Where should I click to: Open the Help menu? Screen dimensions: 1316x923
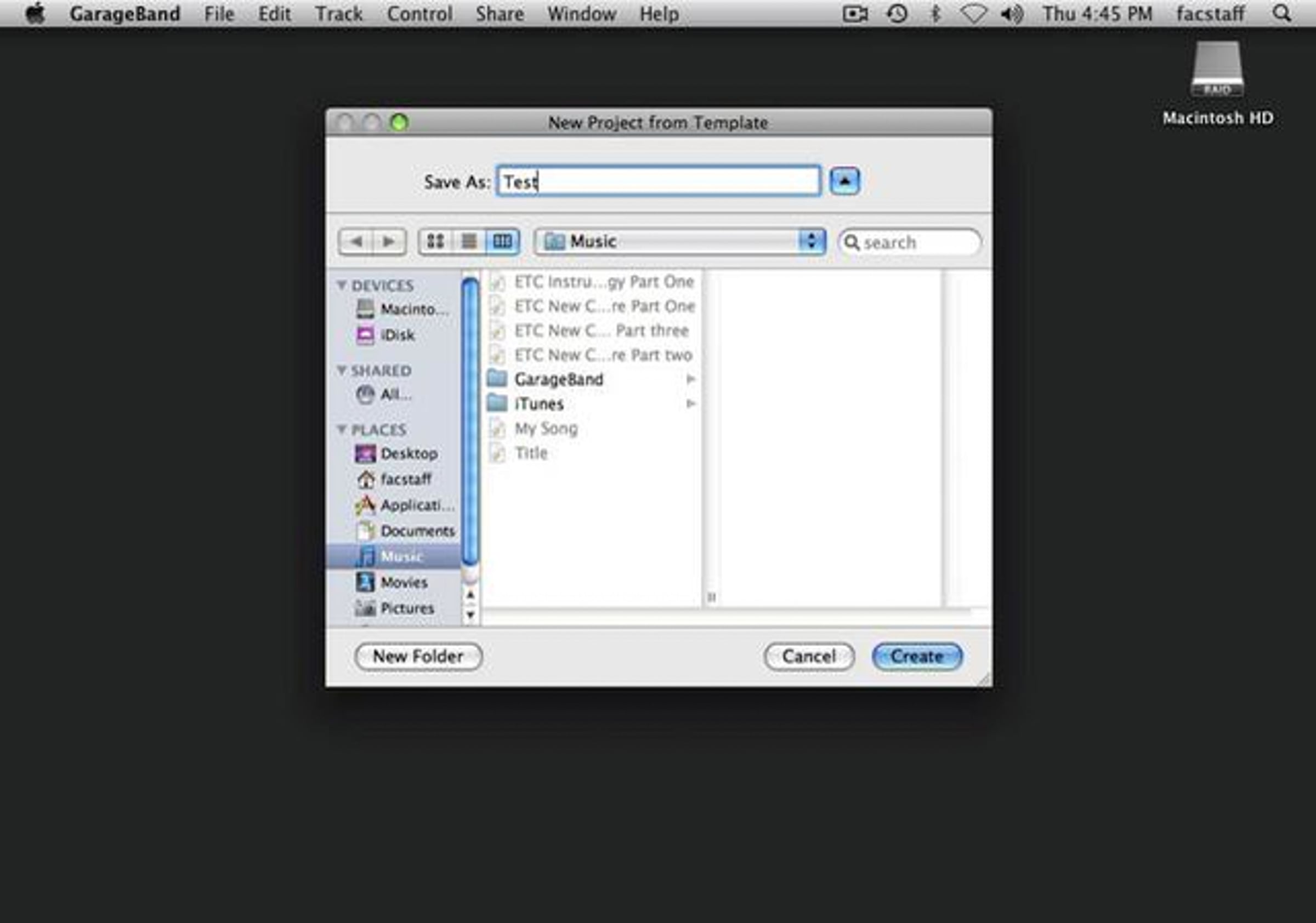pos(659,13)
